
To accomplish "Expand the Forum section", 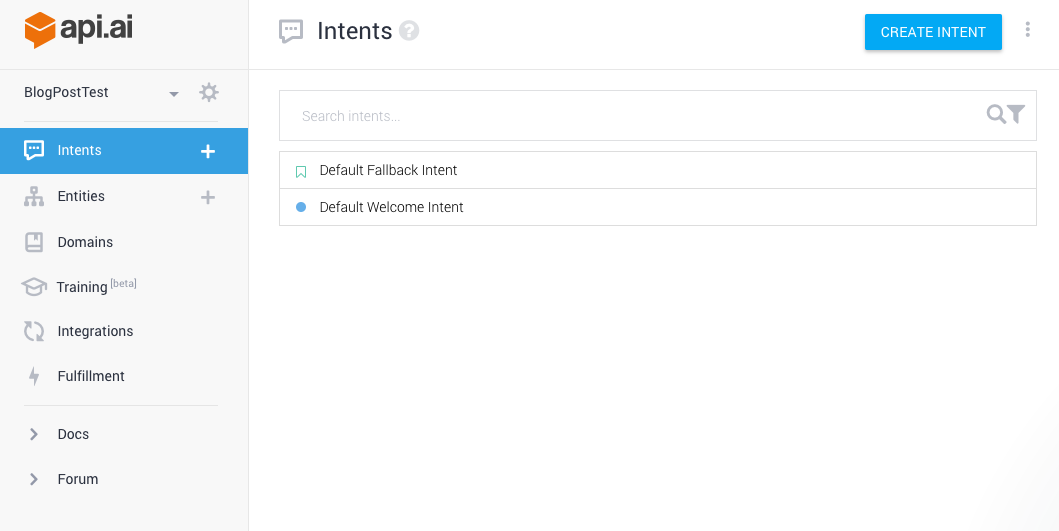I will (x=34, y=479).
